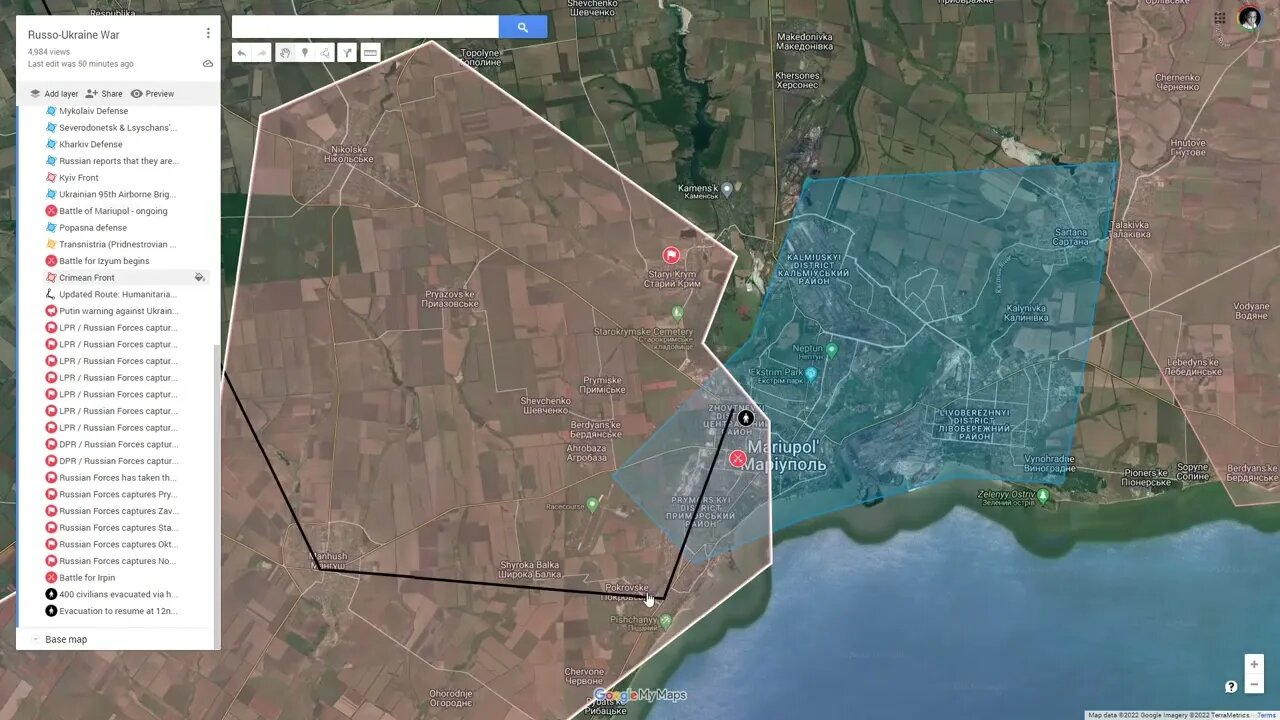The image size is (1280, 720).
Task: Select Russian Forces captures No item
Action: [118, 561]
